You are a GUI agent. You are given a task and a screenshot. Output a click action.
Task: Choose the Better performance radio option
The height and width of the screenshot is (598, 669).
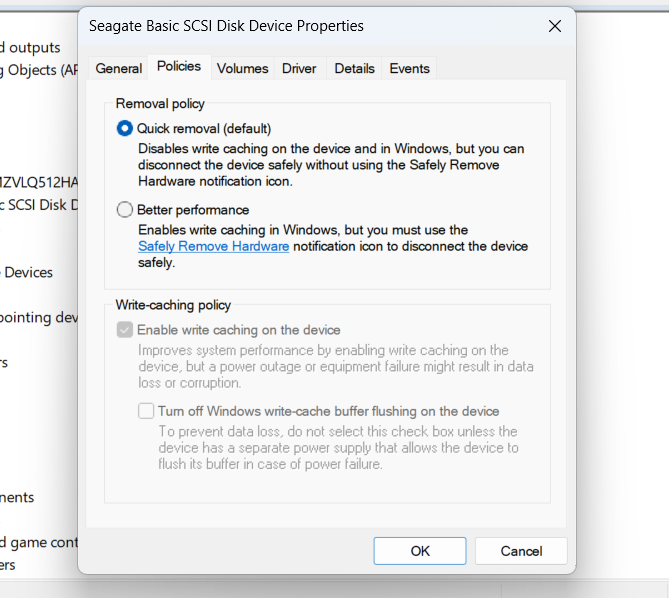tap(125, 209)
